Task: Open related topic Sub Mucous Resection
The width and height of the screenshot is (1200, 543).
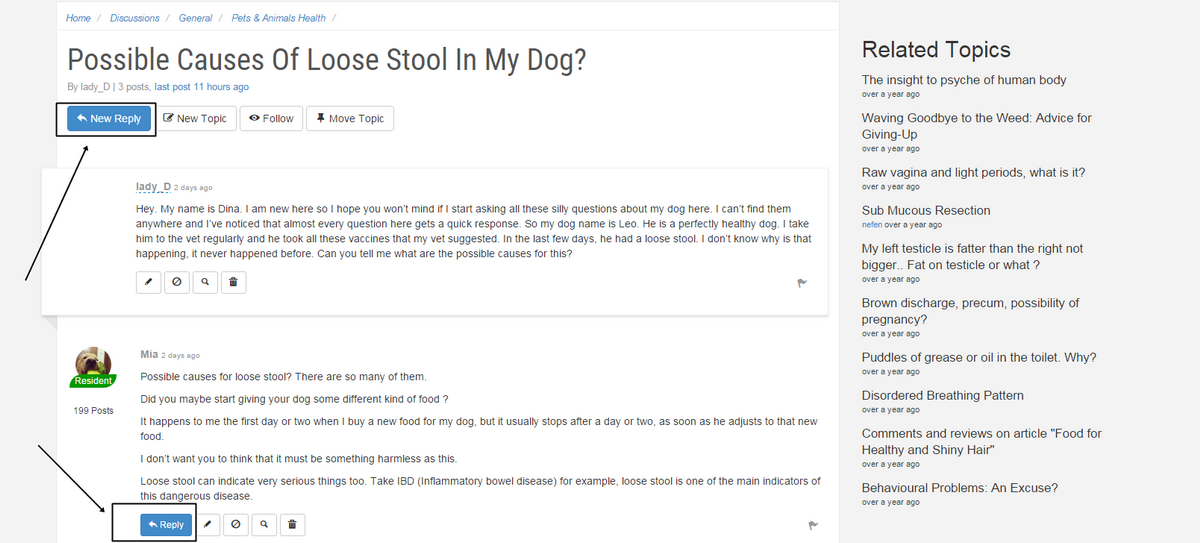Action: coord(926,210)
